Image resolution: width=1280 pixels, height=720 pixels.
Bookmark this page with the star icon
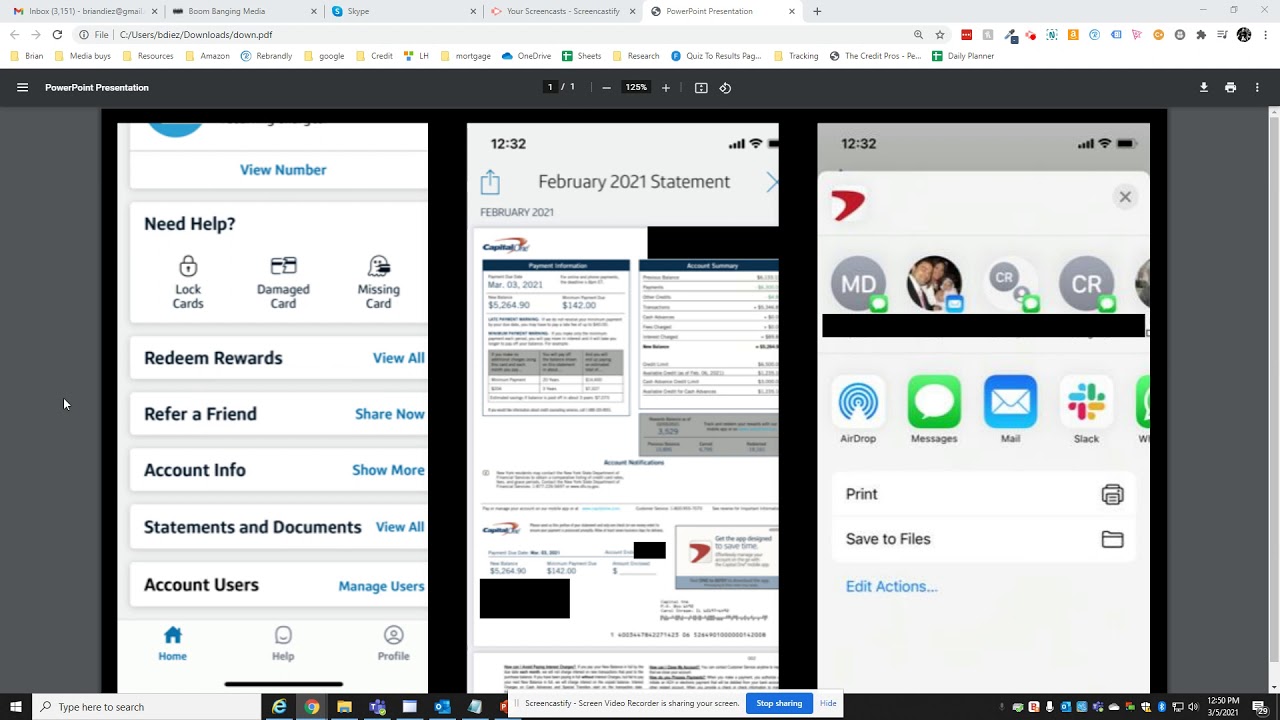tap(940, 34)
